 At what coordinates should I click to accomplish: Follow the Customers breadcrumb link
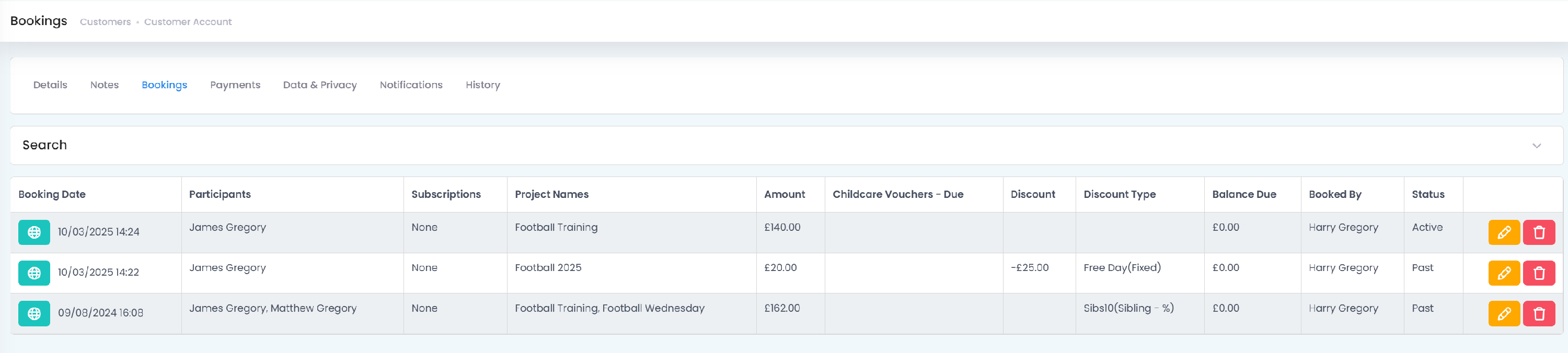pos(105,22)
